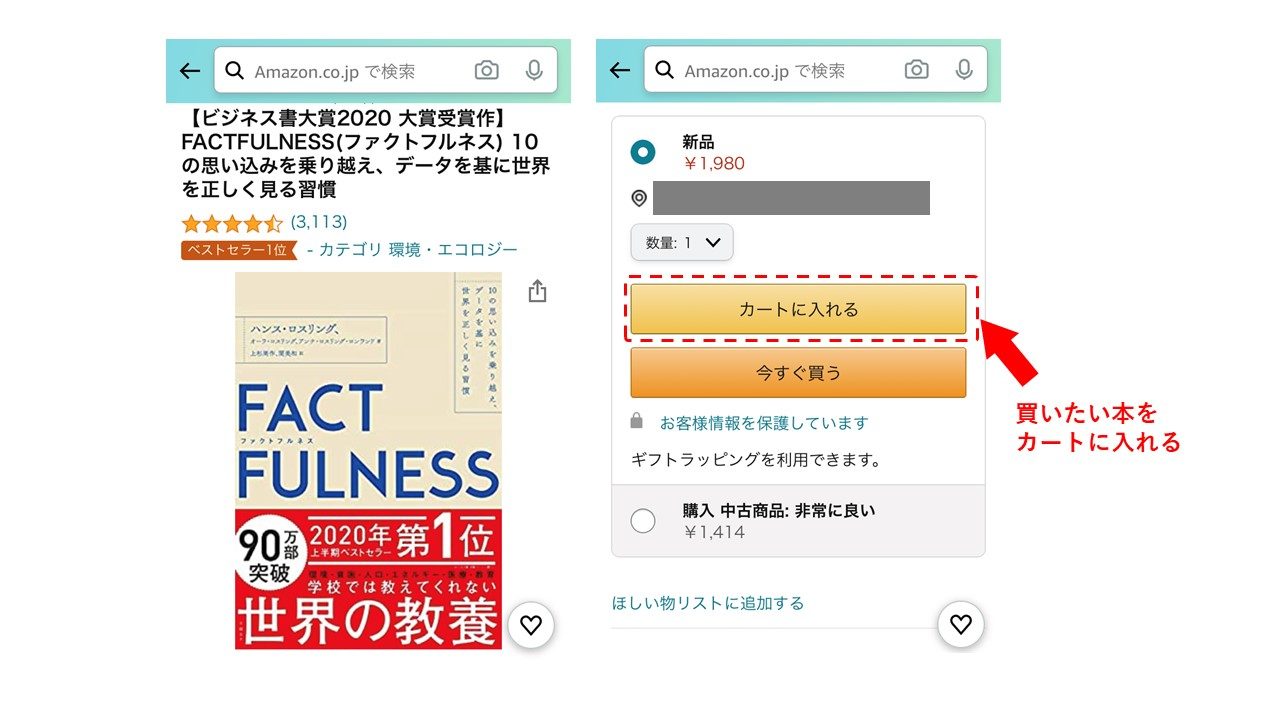Select the 新品 ¥1,980 radio option
Viewport: 1280px width, 720px height.
coord(643,153)
